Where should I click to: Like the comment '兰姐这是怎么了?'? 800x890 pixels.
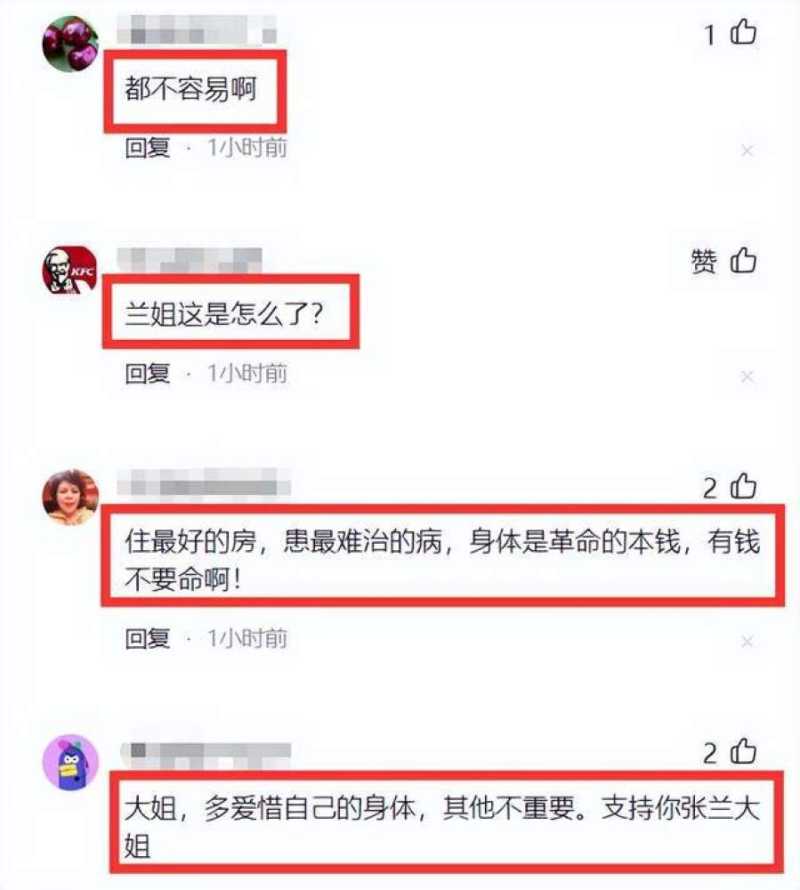(743, 261)
